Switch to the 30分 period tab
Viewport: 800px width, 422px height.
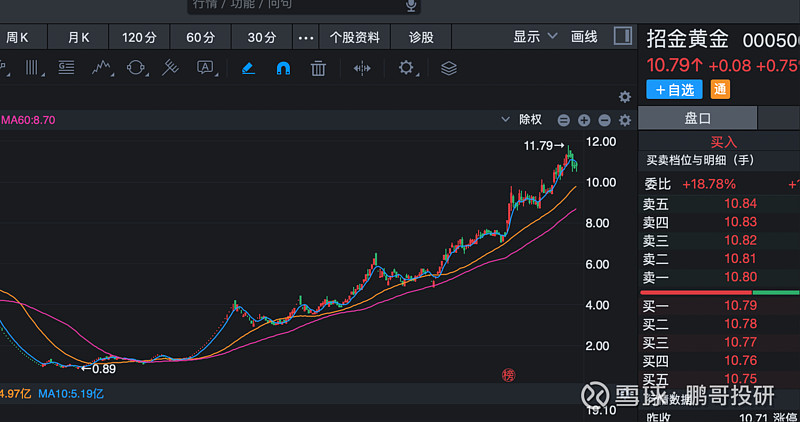coord(262,37)
